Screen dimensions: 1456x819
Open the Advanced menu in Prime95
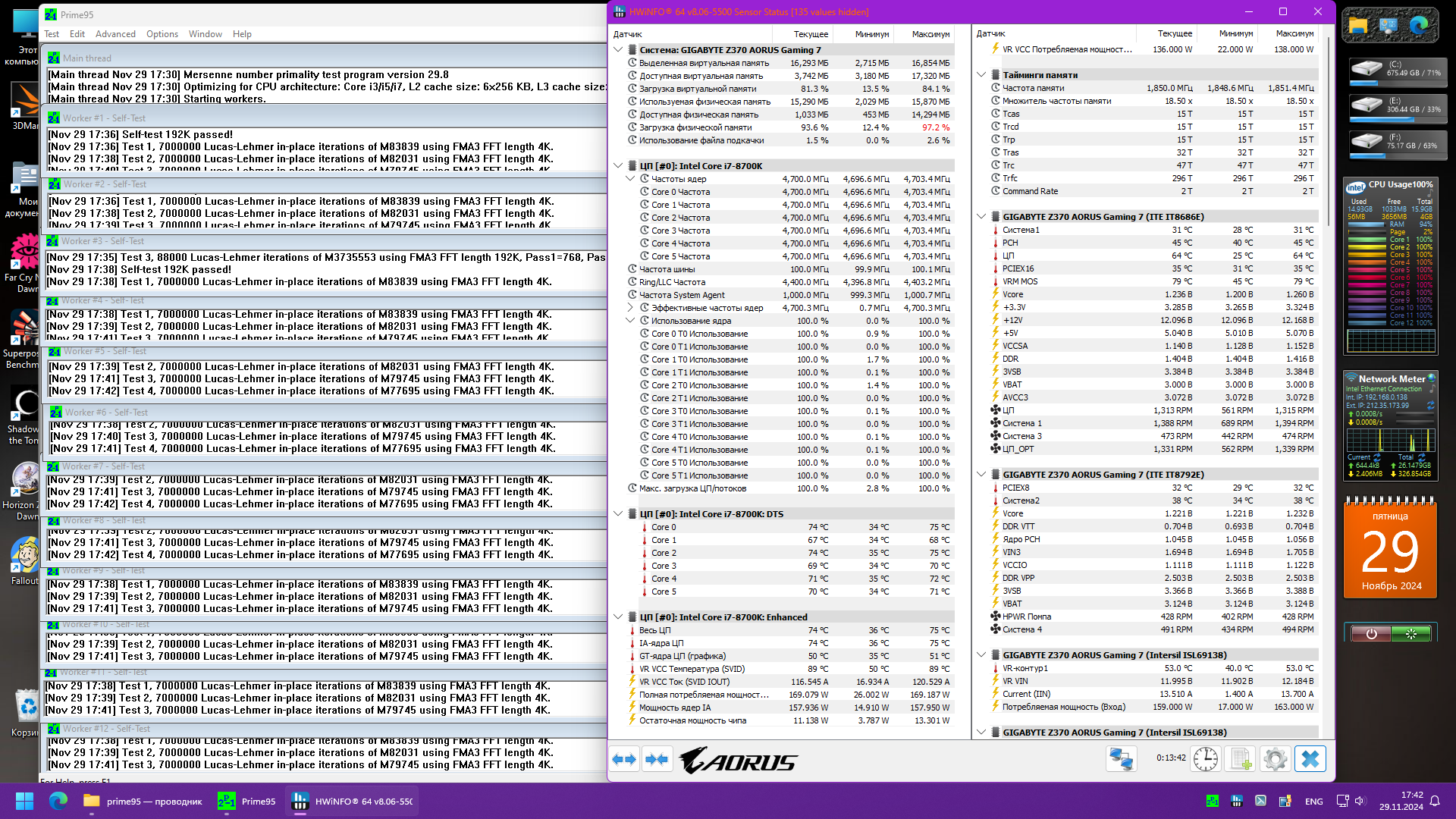pyautogui.click(x=115, y=34)
